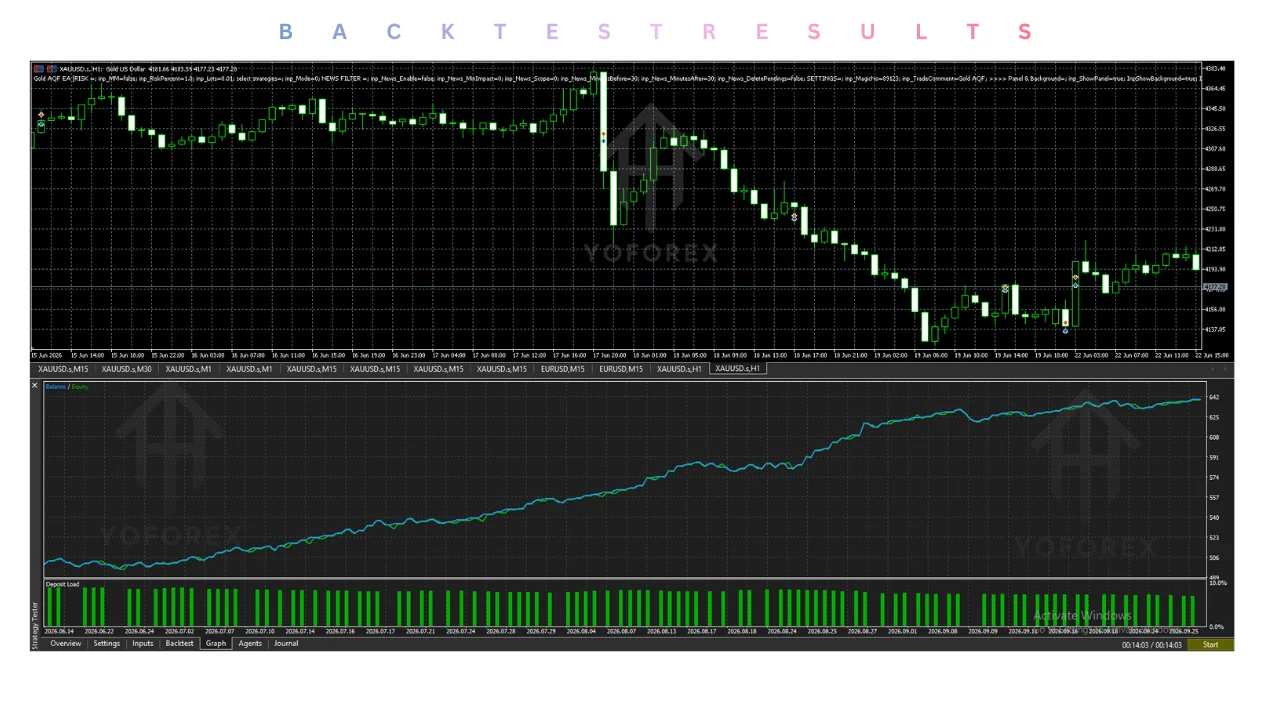Click the Deposit Load label
Viewport: 1280px width, 720px height.
tap(62, 584)
